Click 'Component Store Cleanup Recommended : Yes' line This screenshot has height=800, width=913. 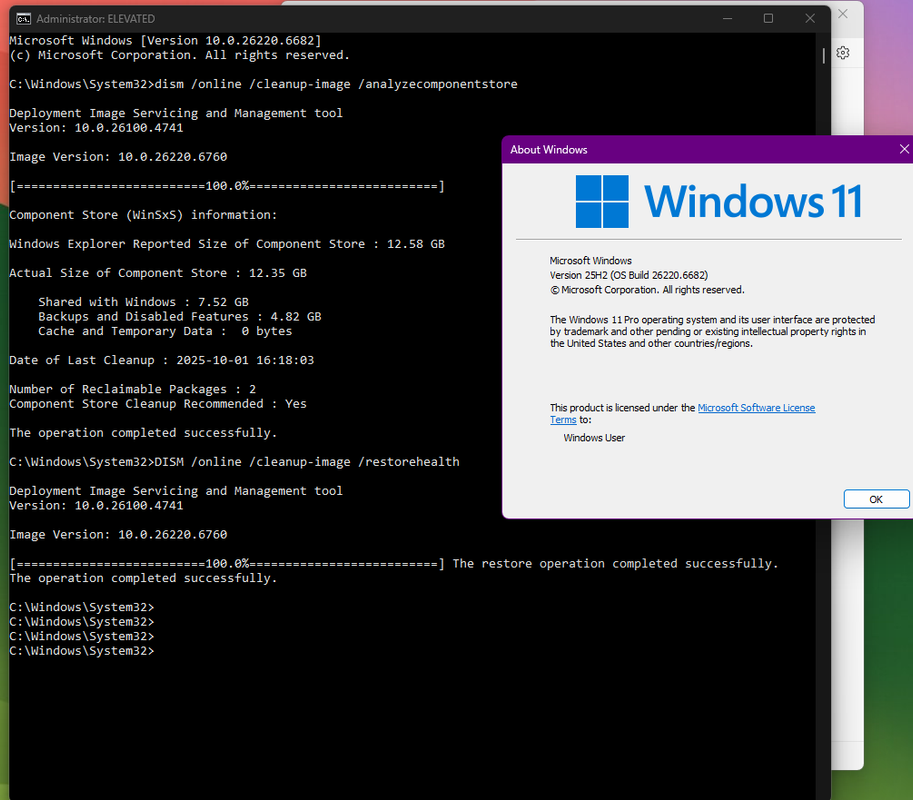[158, 404]
